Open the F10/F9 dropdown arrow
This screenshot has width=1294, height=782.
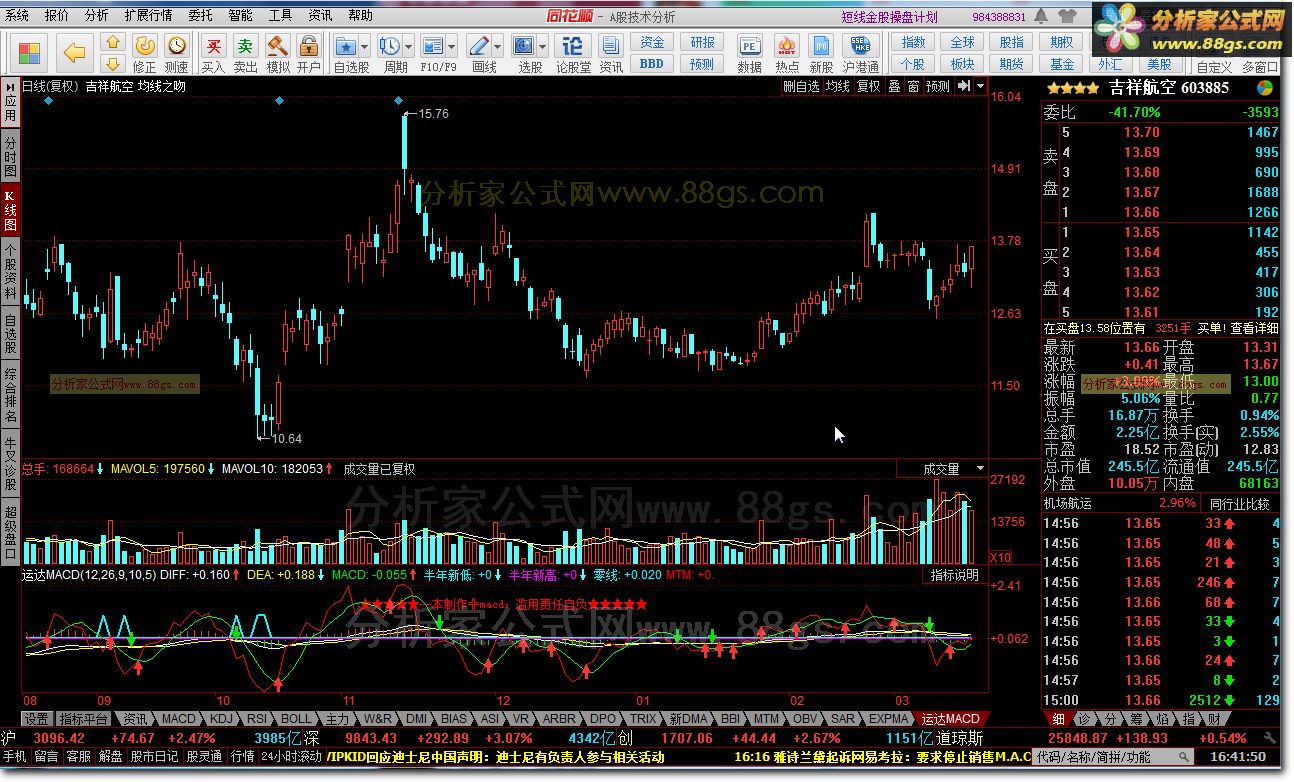pos(451,46)
